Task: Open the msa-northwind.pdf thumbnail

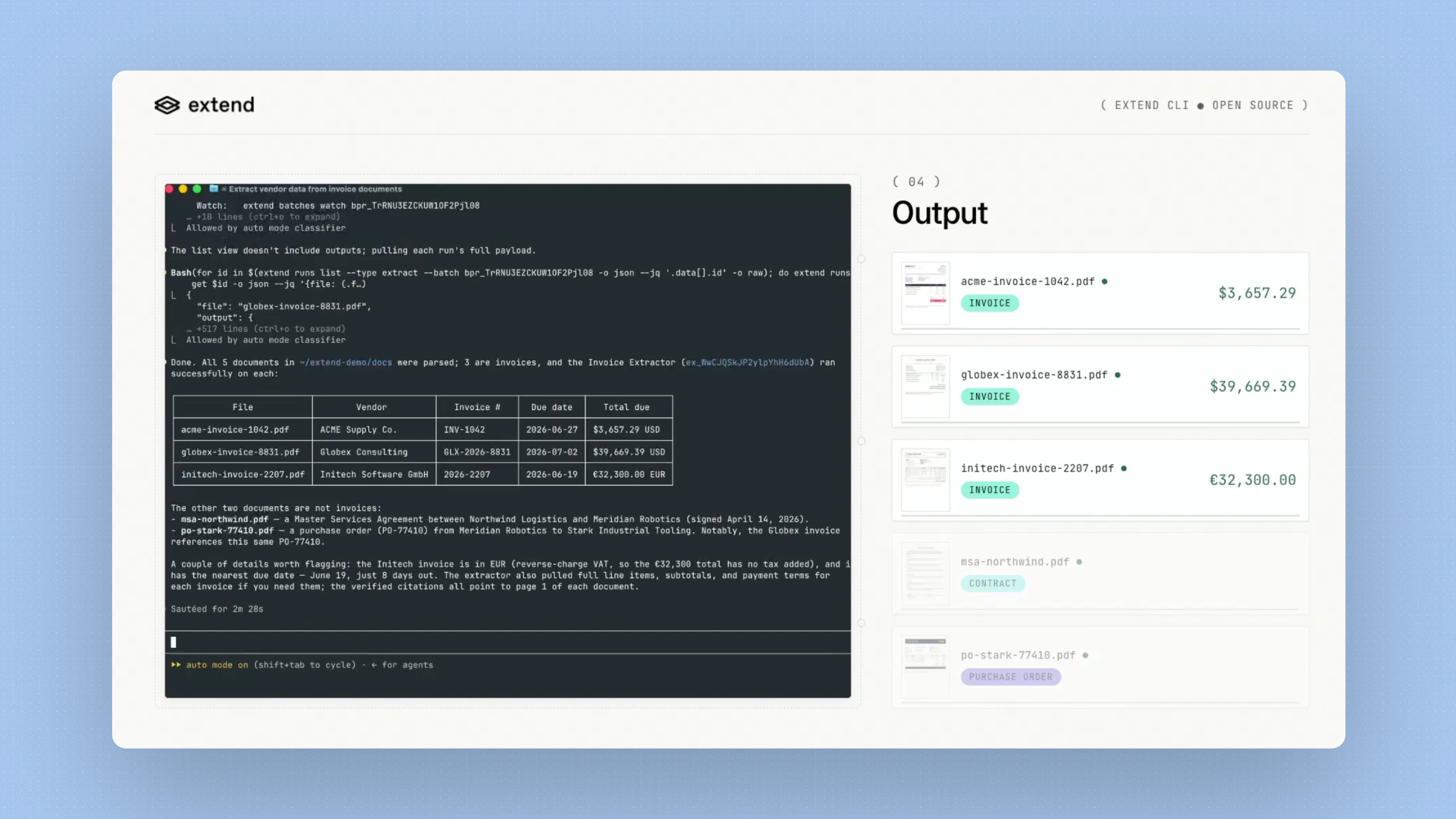Action: coord(925,573)
